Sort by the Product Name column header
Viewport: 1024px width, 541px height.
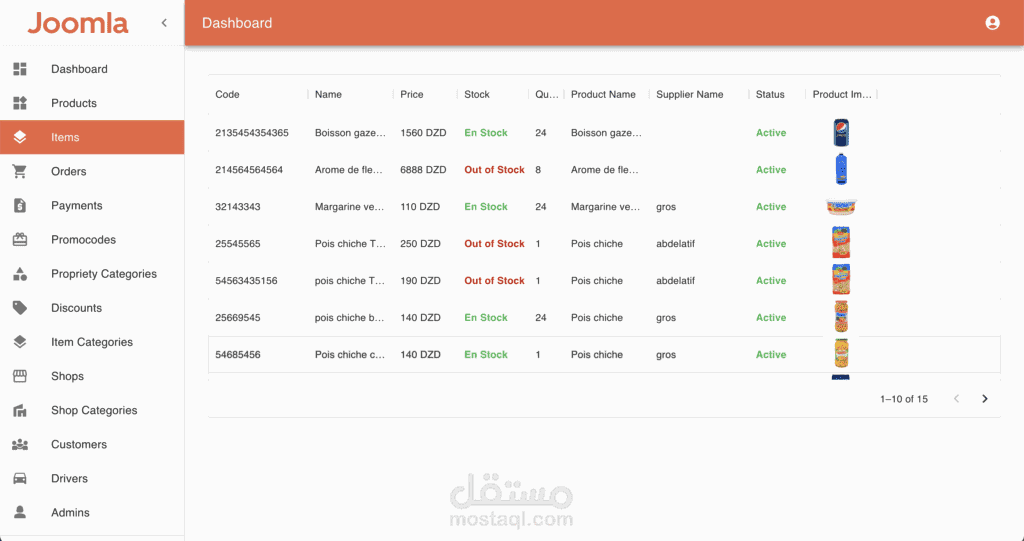603,94
